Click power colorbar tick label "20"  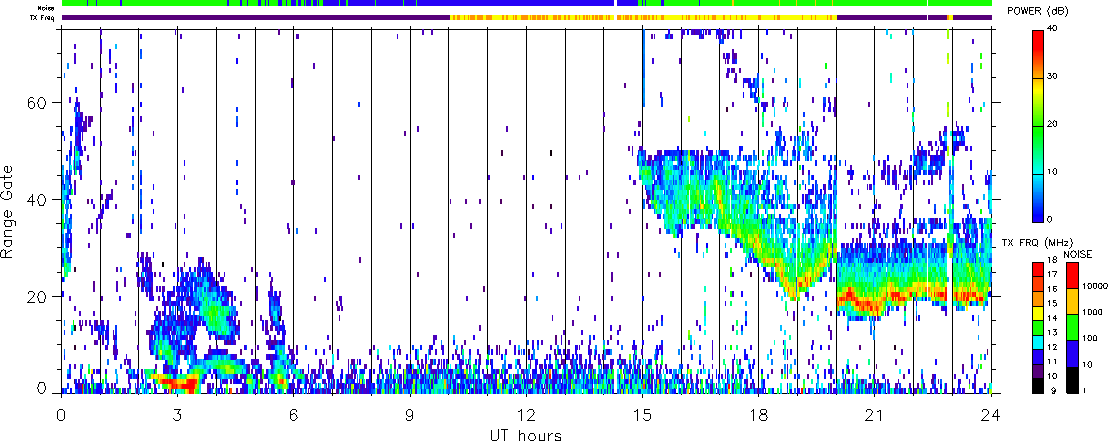[1053, 125]
